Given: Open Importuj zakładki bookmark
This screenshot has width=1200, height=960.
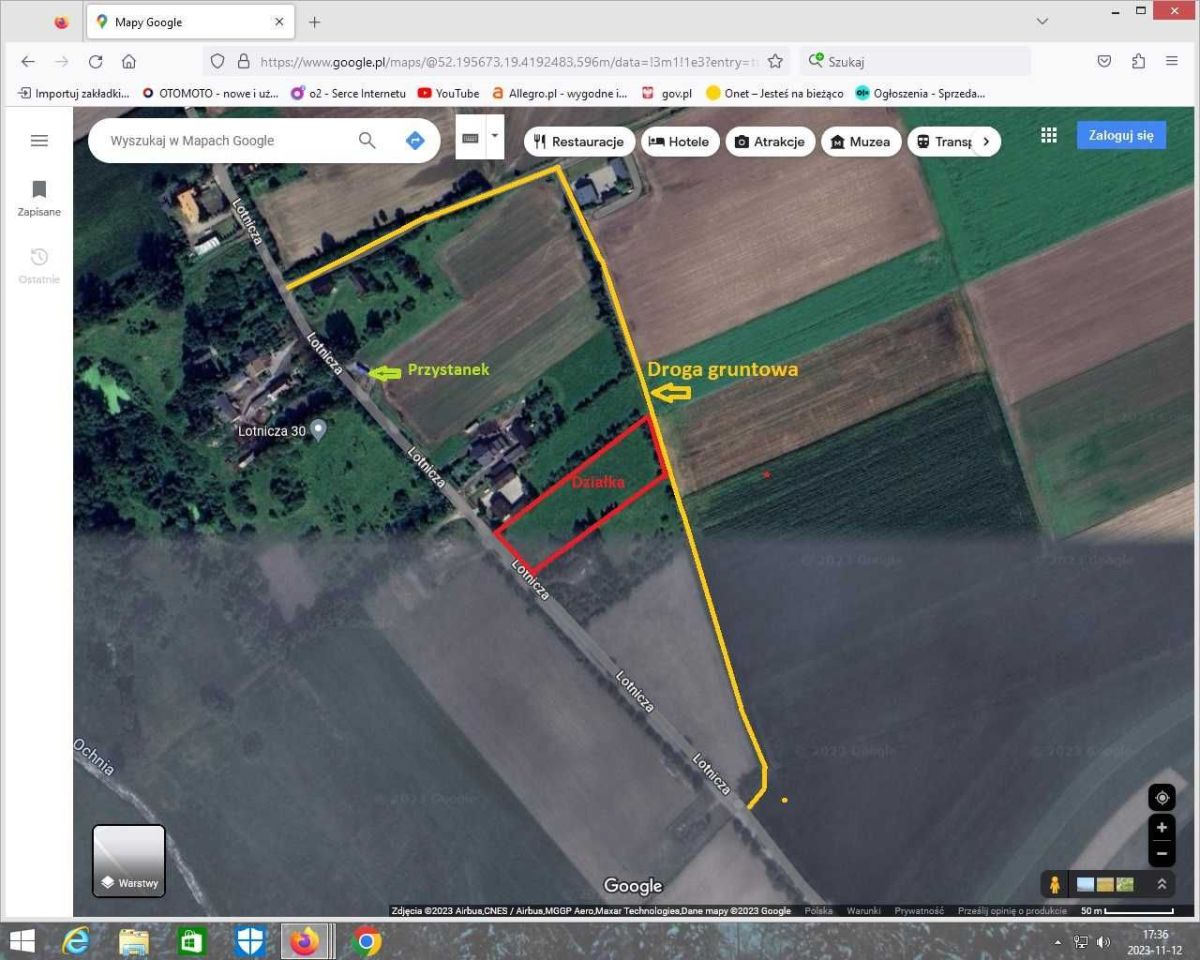Looking at the screenshot, I should pos(73,93).
